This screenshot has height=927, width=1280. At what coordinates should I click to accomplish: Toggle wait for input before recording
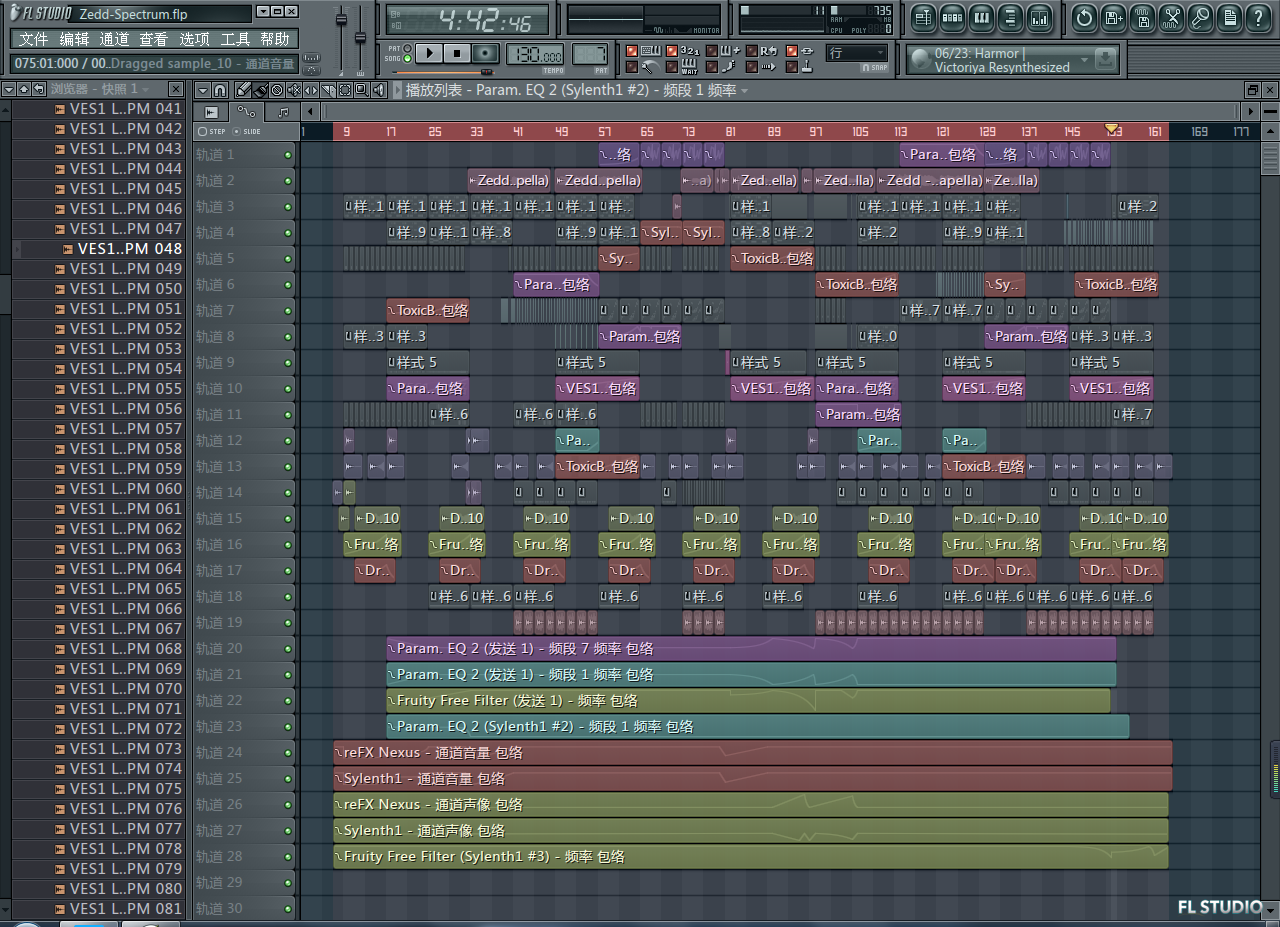click(x=672, y=66)
